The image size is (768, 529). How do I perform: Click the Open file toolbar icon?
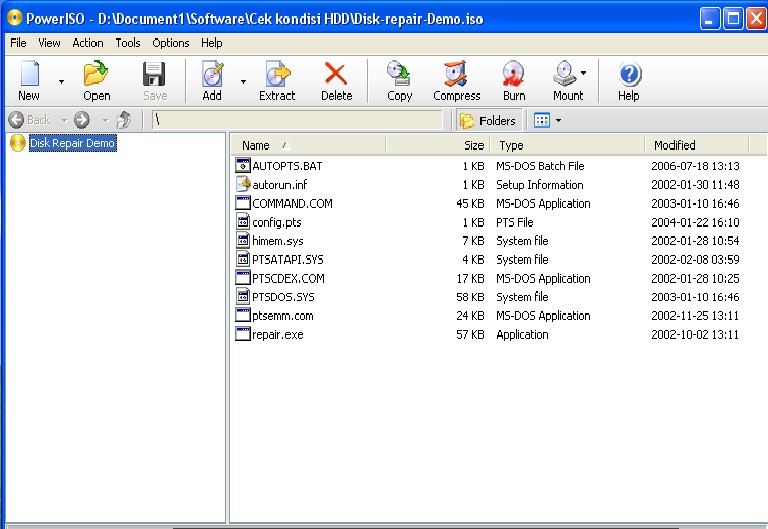click(96, 73)
